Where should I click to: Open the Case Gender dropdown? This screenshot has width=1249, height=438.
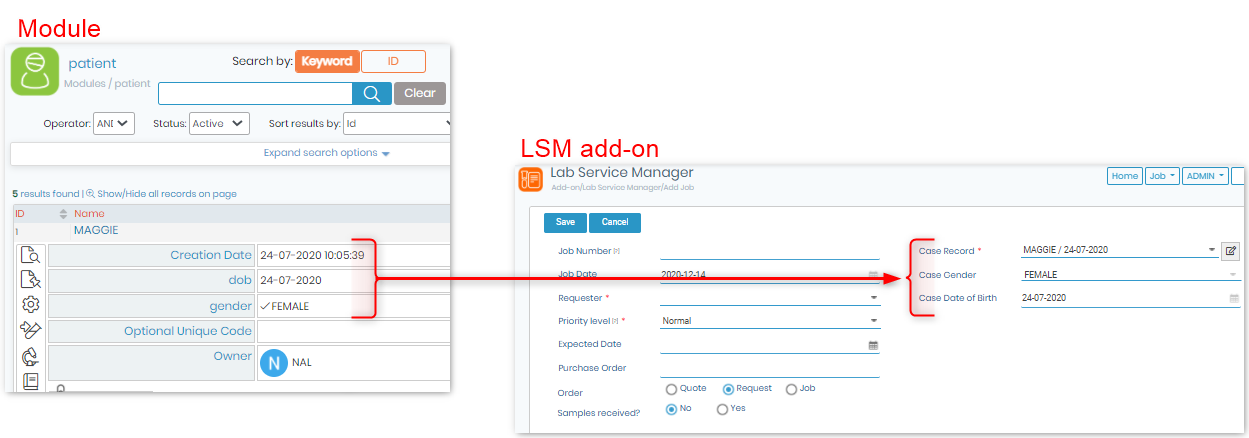[1131, 274]
